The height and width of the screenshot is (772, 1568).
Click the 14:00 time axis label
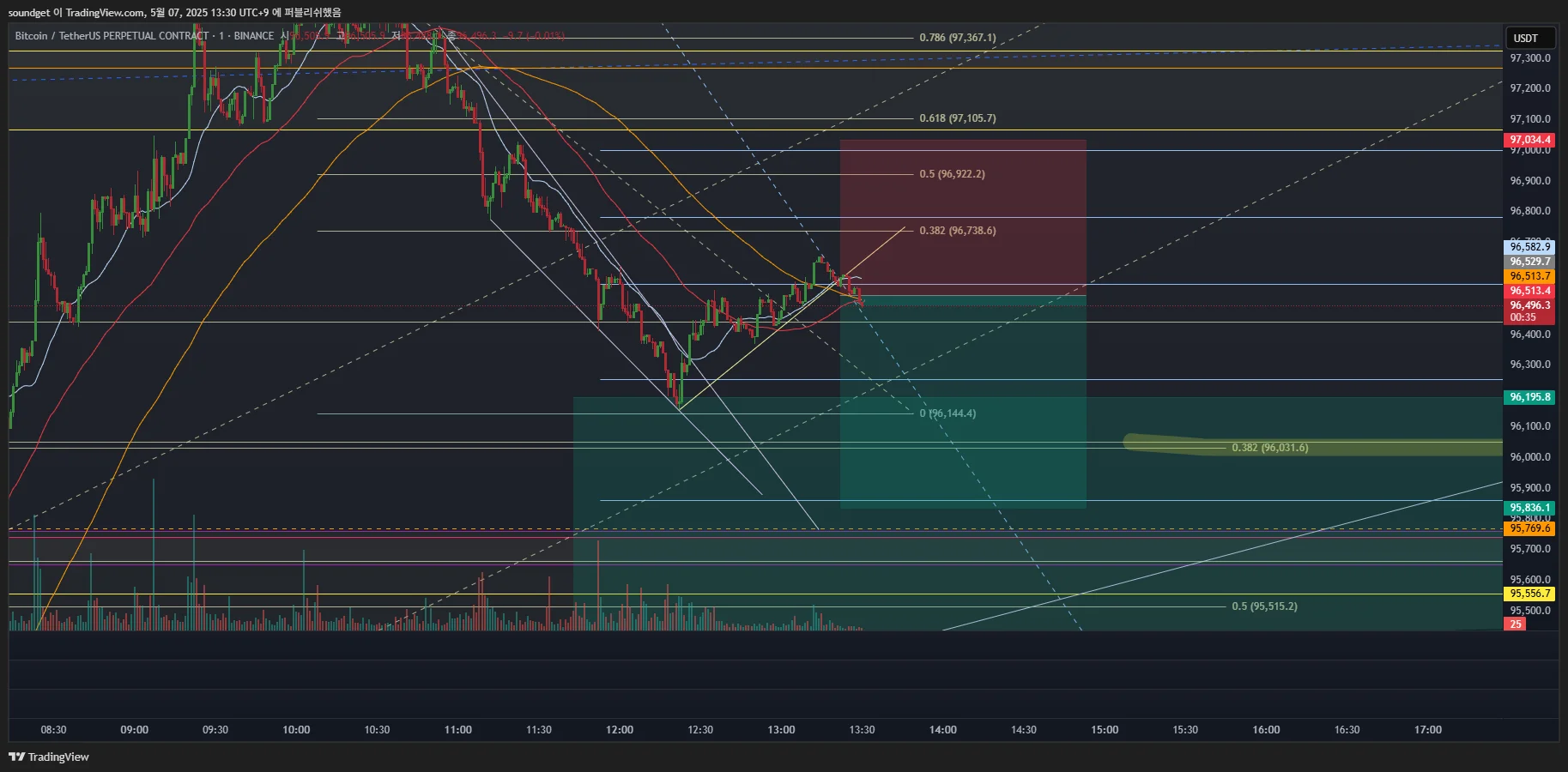tap(943, 730)
